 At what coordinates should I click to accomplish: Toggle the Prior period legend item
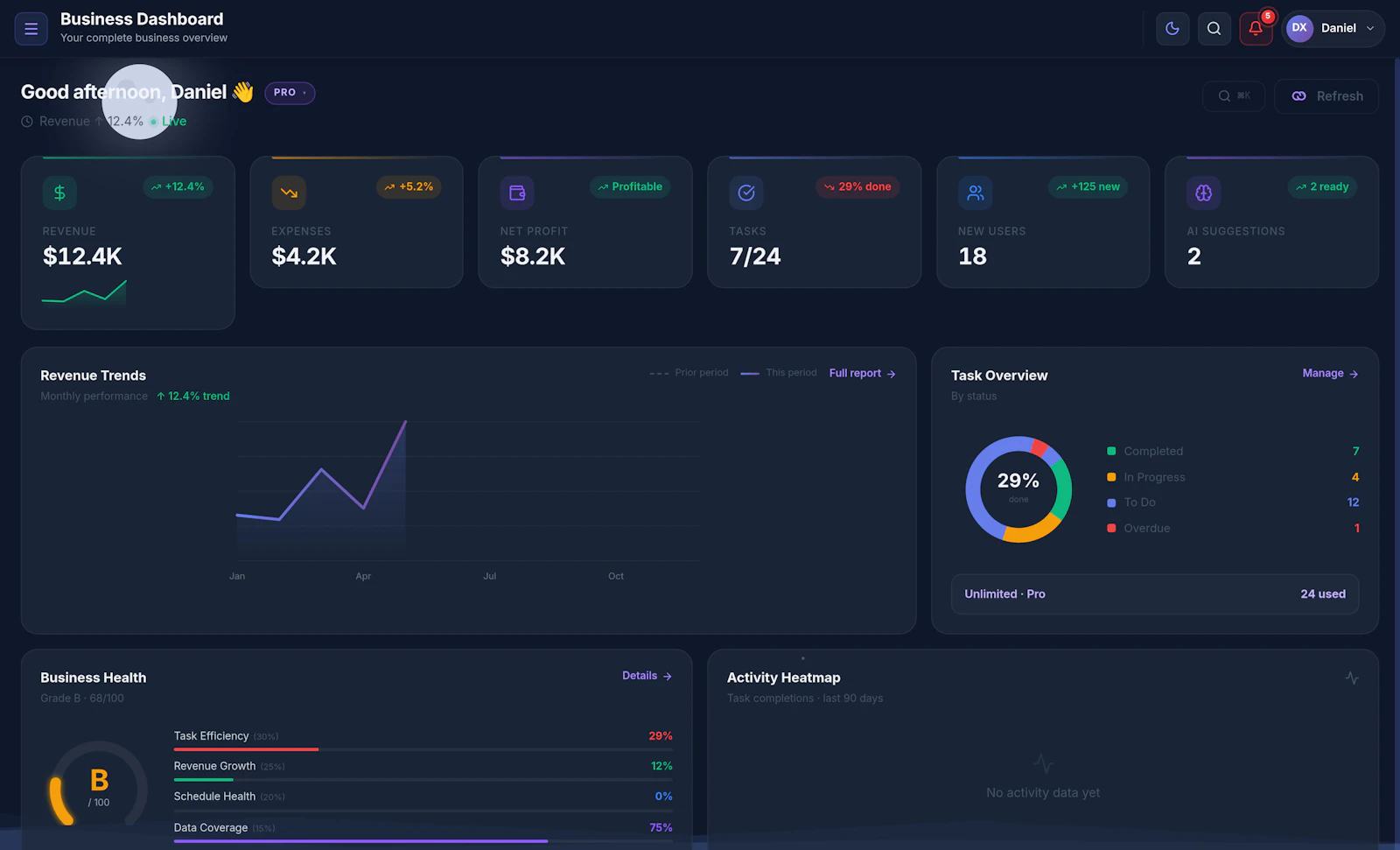point(689,373)
